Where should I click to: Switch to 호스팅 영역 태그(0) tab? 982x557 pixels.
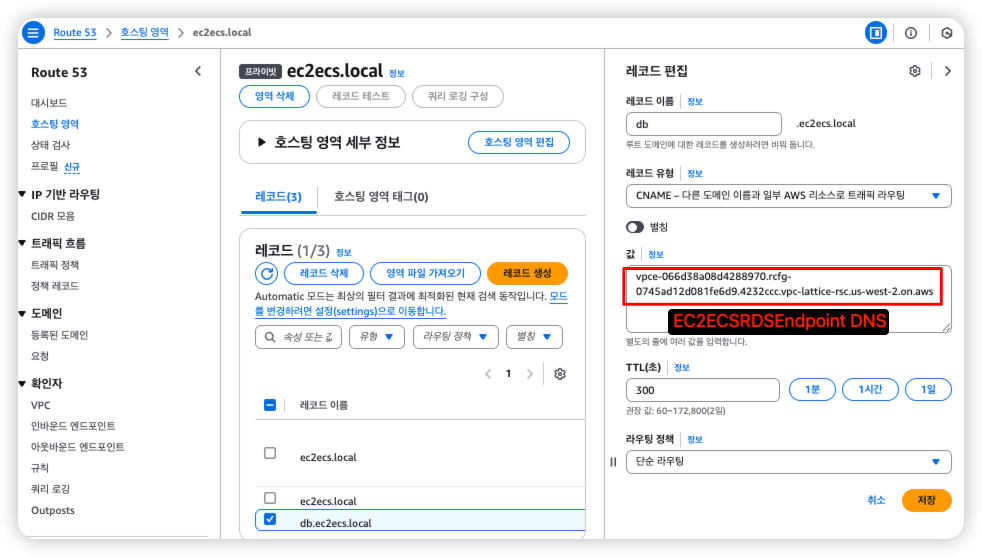(x=381, y=197)
